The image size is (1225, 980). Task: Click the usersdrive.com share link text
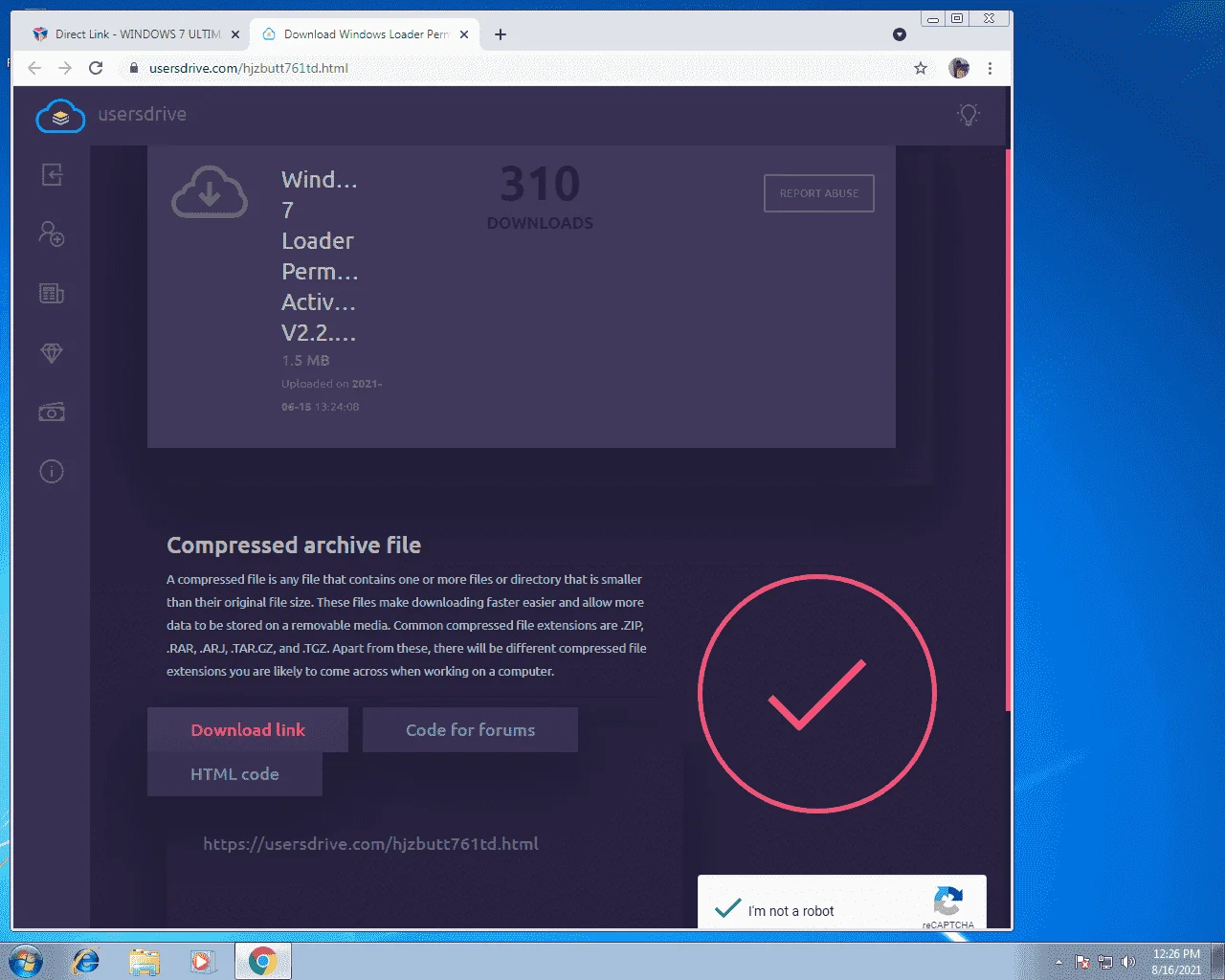(370, 844)
